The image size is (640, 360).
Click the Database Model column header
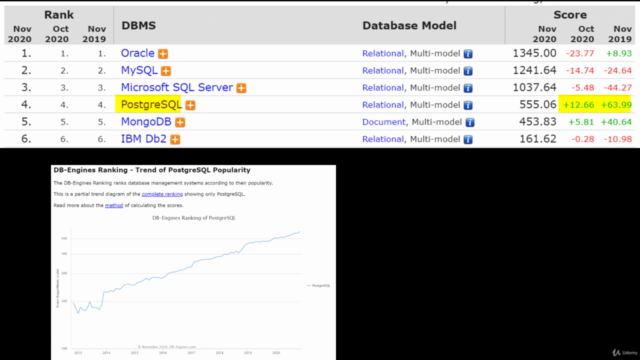tap(409, 25)
